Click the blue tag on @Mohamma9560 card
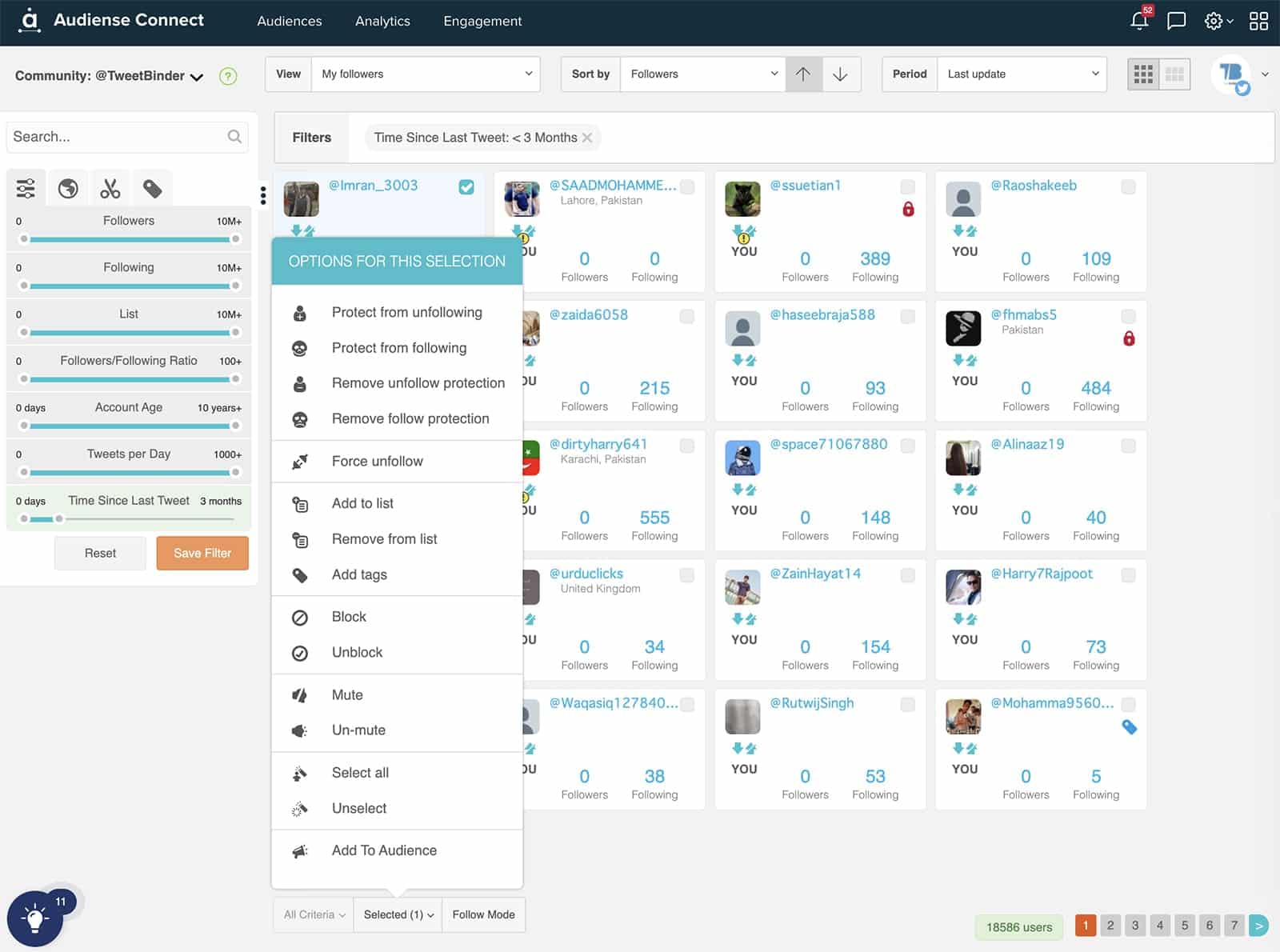This screenshot has height=952, width=1280. (x=1130, y=727)
